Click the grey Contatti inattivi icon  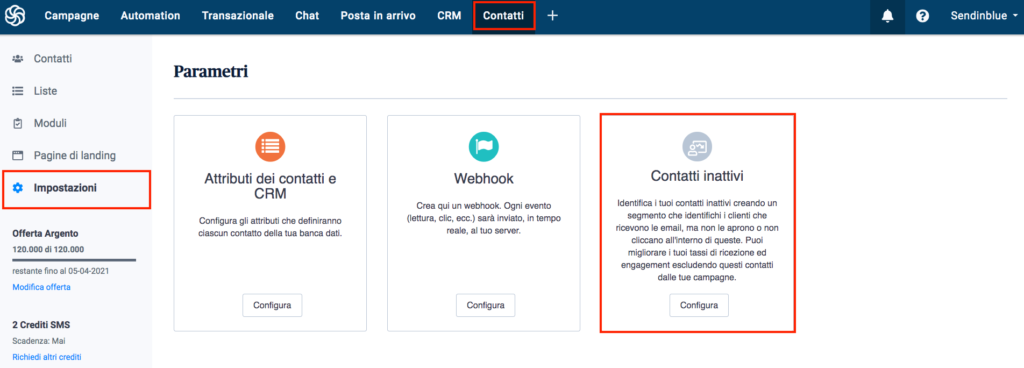pyautogui.click(x=697, y=147)
